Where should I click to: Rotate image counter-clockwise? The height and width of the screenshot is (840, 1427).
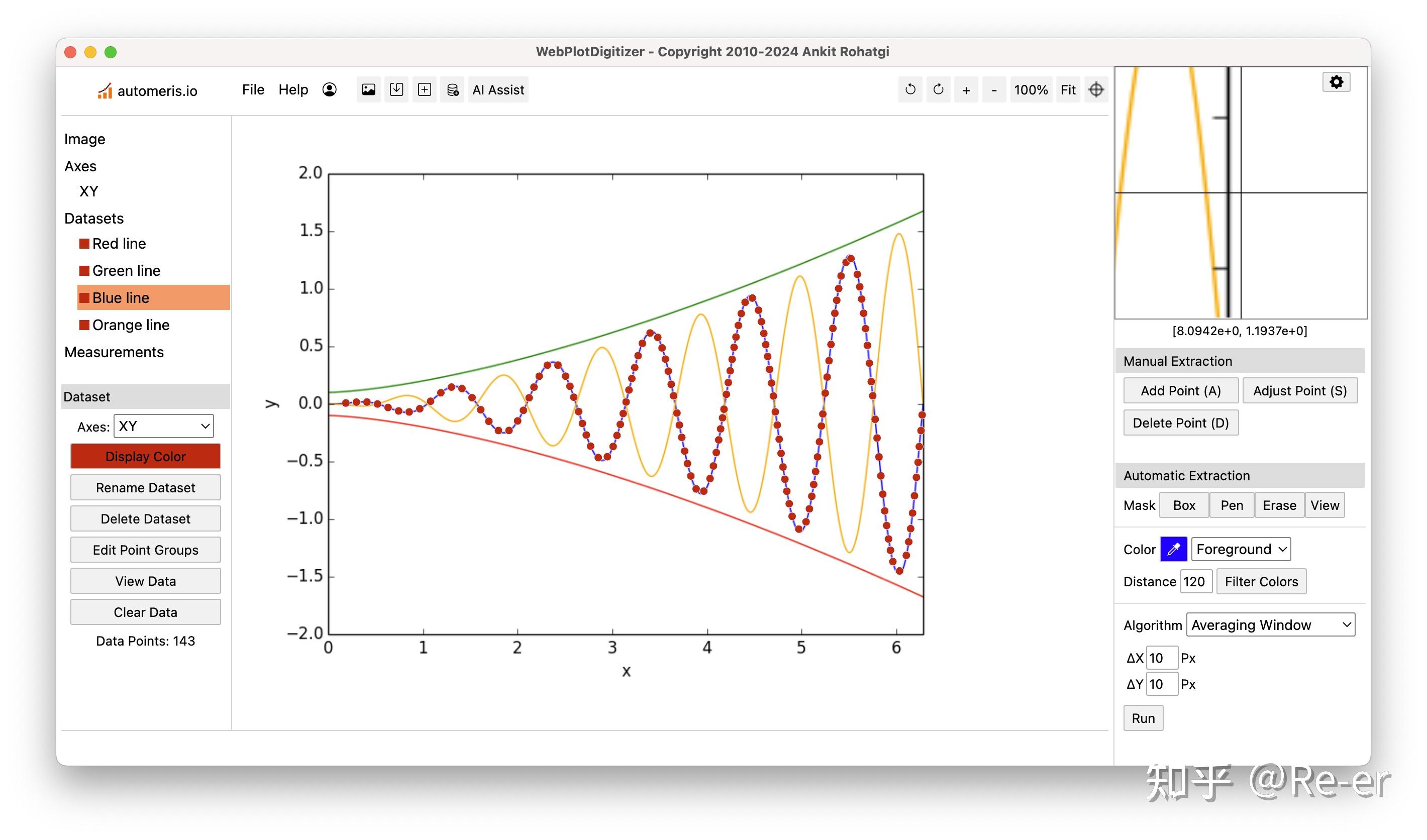point(910,89)
